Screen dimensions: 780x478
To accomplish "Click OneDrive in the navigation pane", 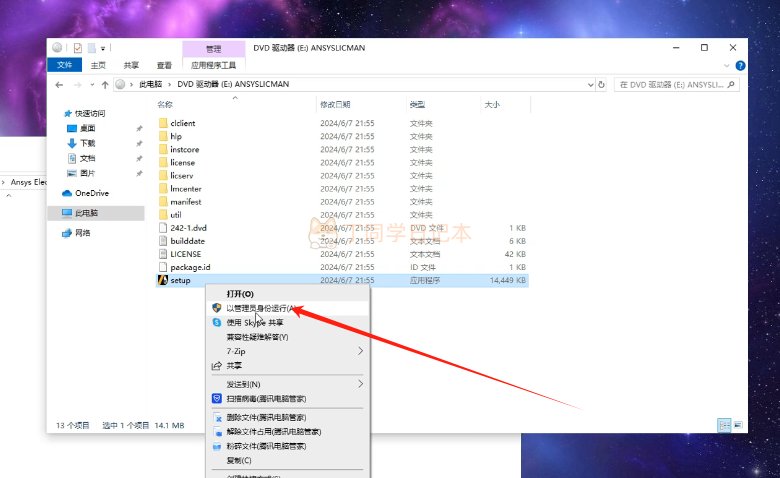I will [85, 193].
